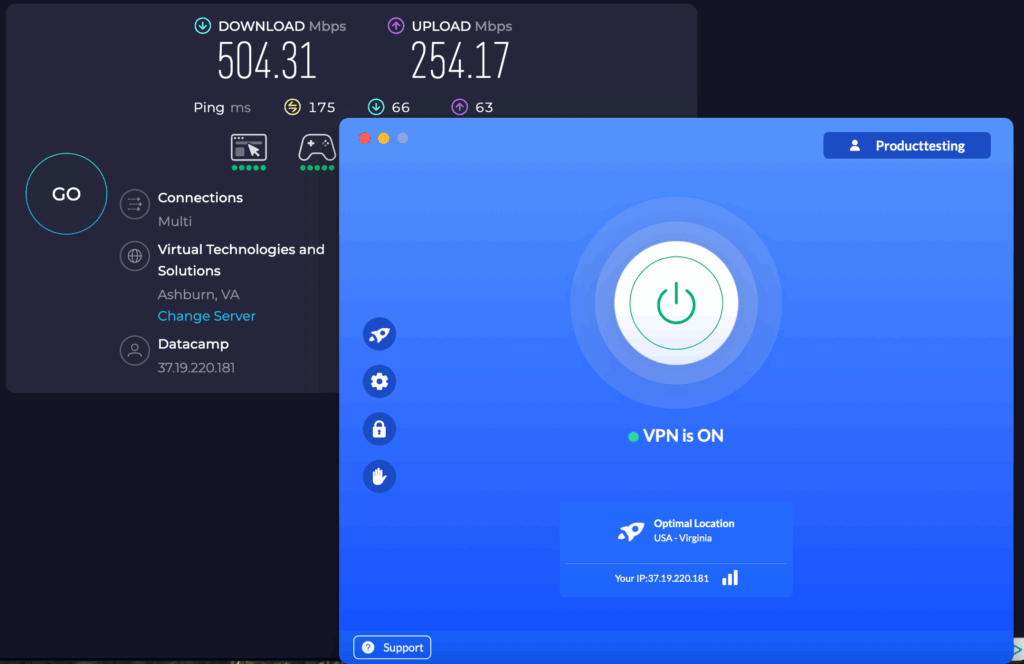Click the yellow idle ping icon
Screen dimensions: 1024x664
click(292, 107)
